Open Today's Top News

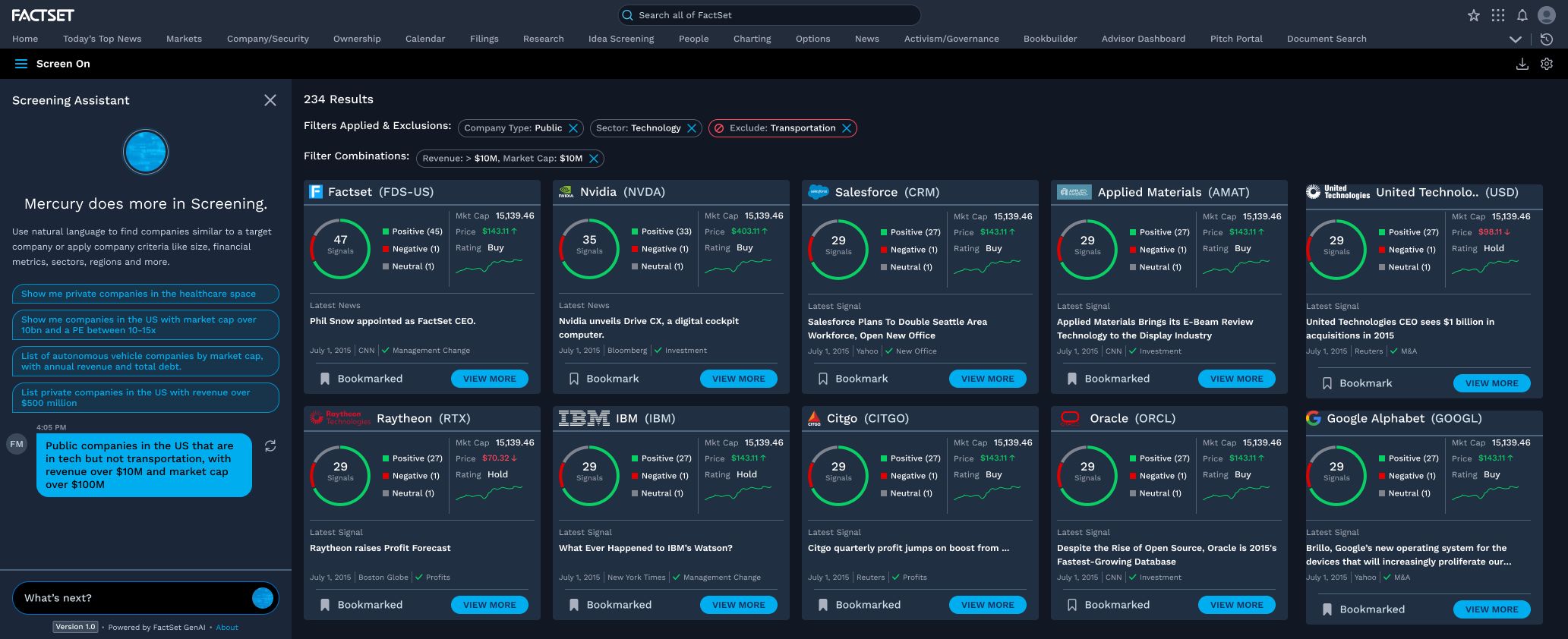tap(103, 39)
